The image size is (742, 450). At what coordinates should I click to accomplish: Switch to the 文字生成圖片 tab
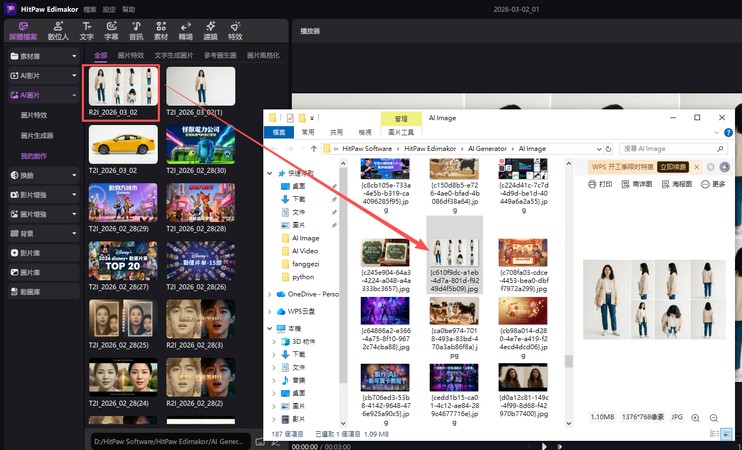tap(174, 55)
